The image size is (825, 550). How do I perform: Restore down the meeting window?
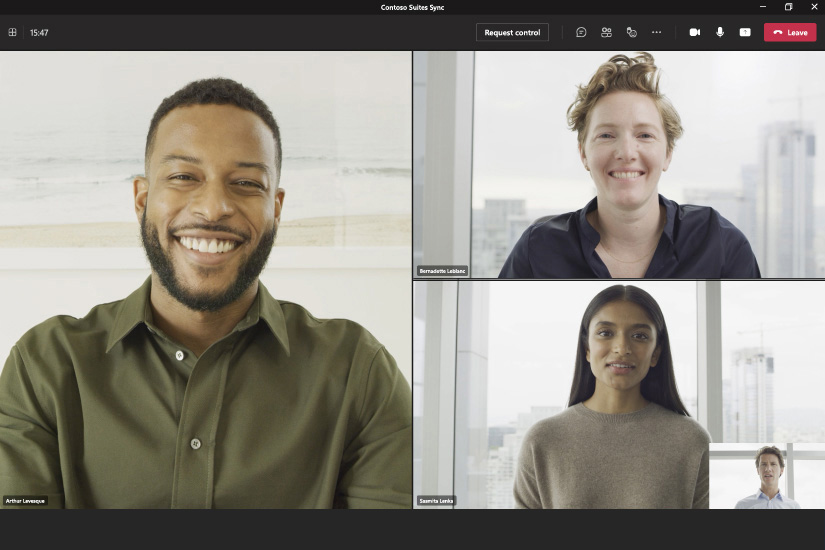click(x=788, y=7)
